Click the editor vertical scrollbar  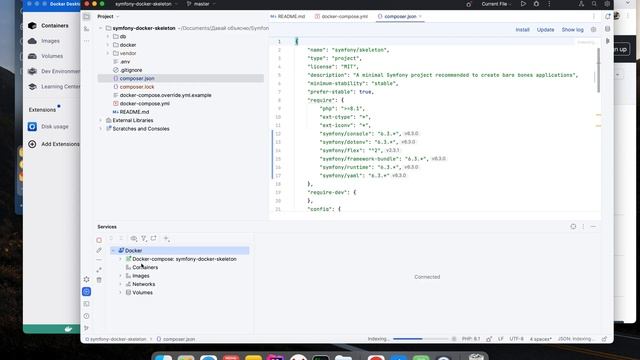[598, 70]
